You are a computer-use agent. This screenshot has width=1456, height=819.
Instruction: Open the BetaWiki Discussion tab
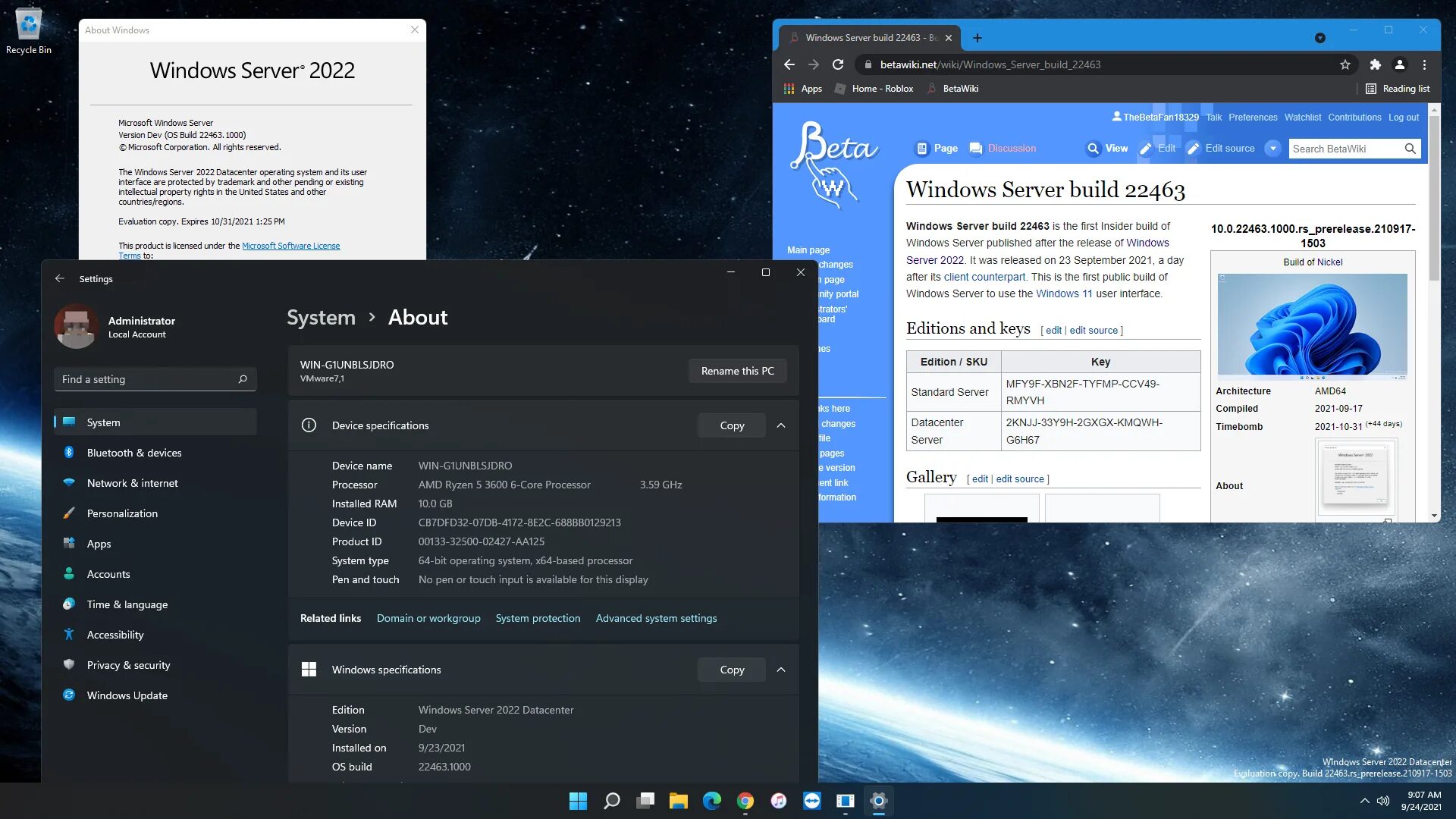click(1003, 149)
